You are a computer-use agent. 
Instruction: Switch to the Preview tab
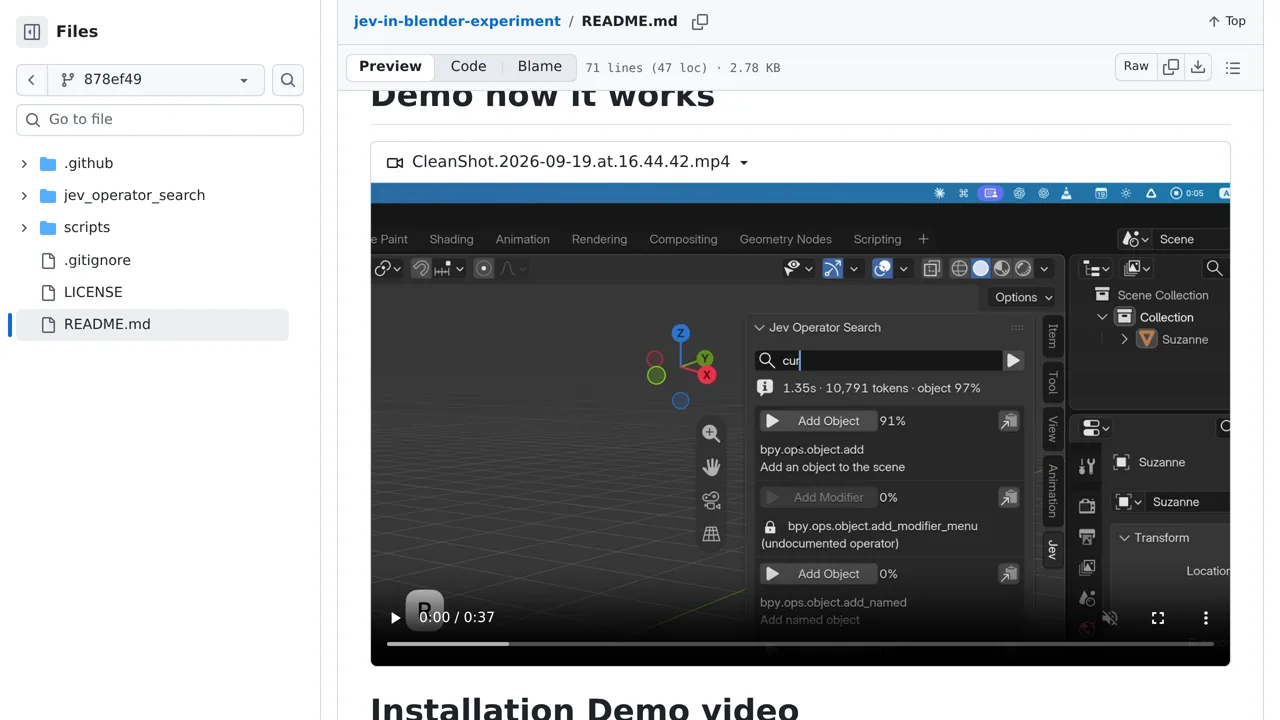tap(390, 66)
